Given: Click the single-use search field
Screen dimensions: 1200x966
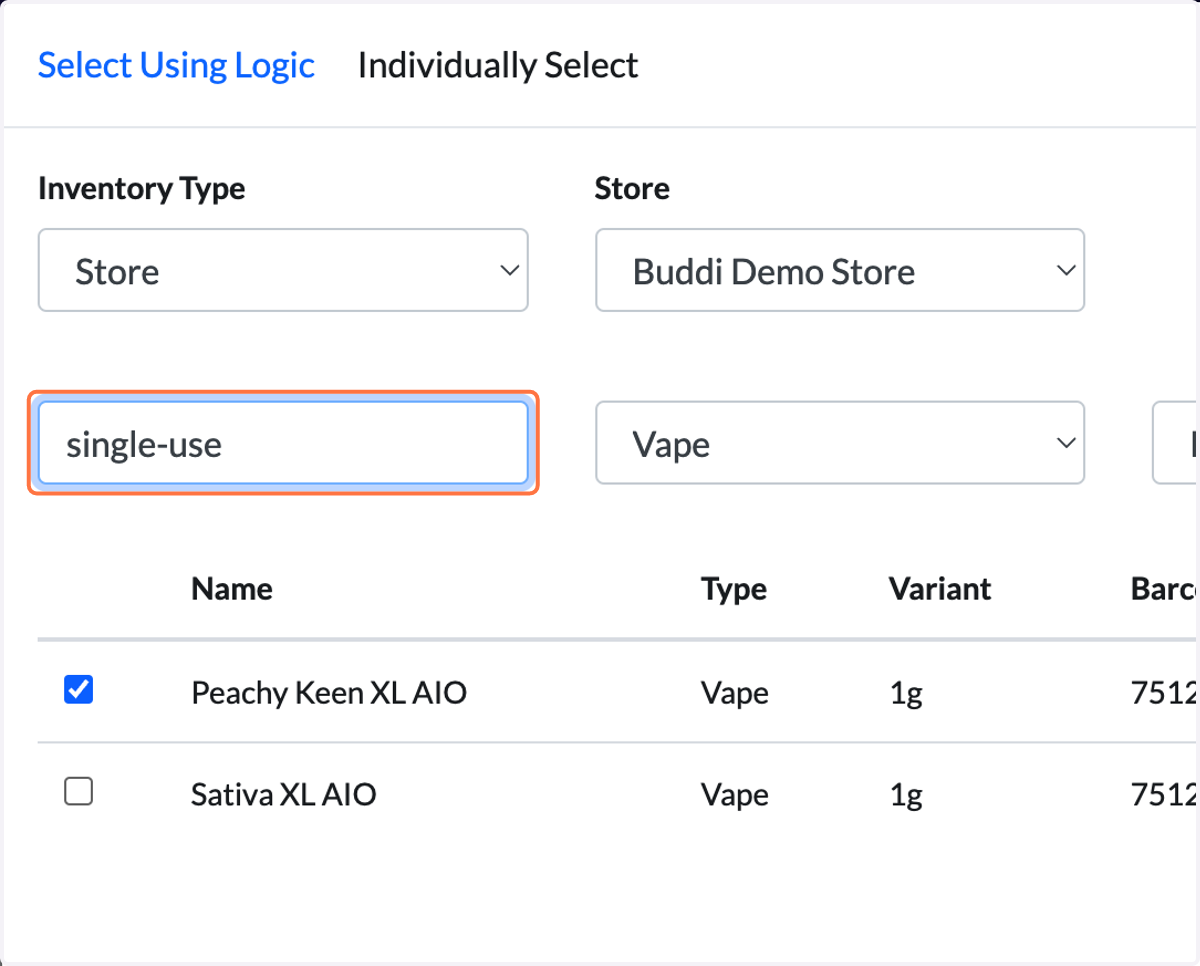Looking at the screenshot, I should tap(283, 443).
